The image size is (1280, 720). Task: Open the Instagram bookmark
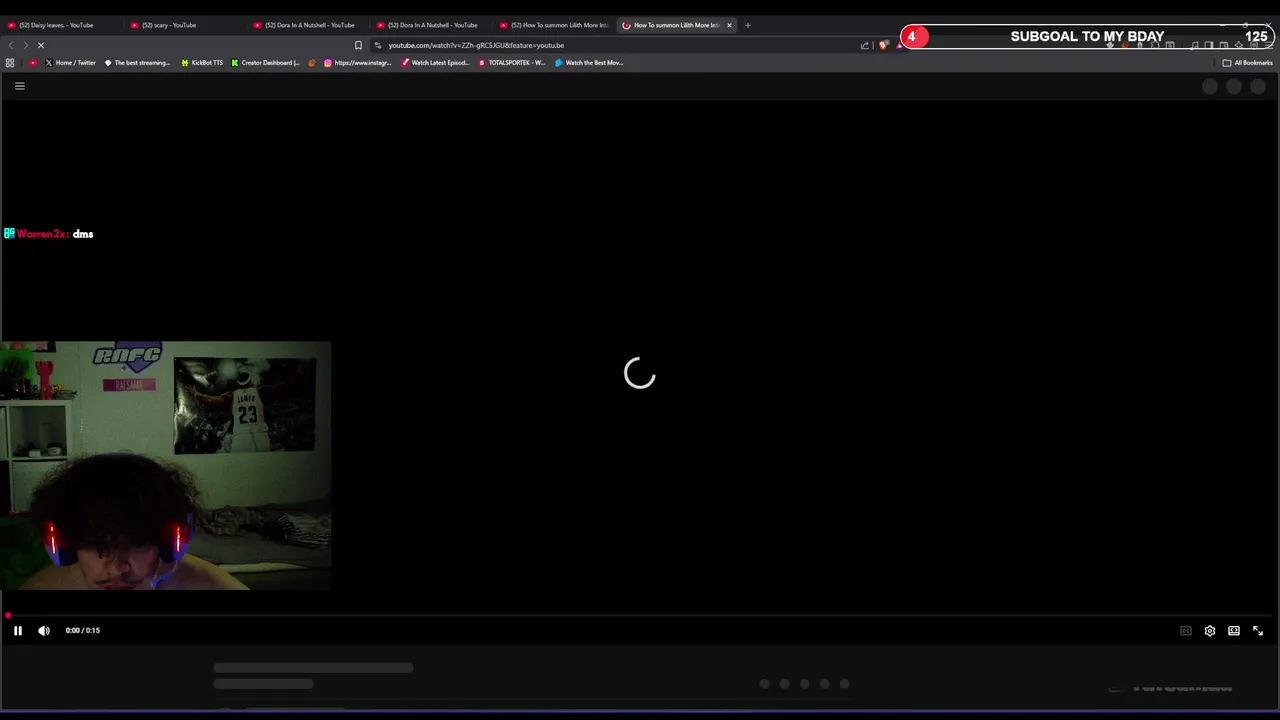click(357, 63)
